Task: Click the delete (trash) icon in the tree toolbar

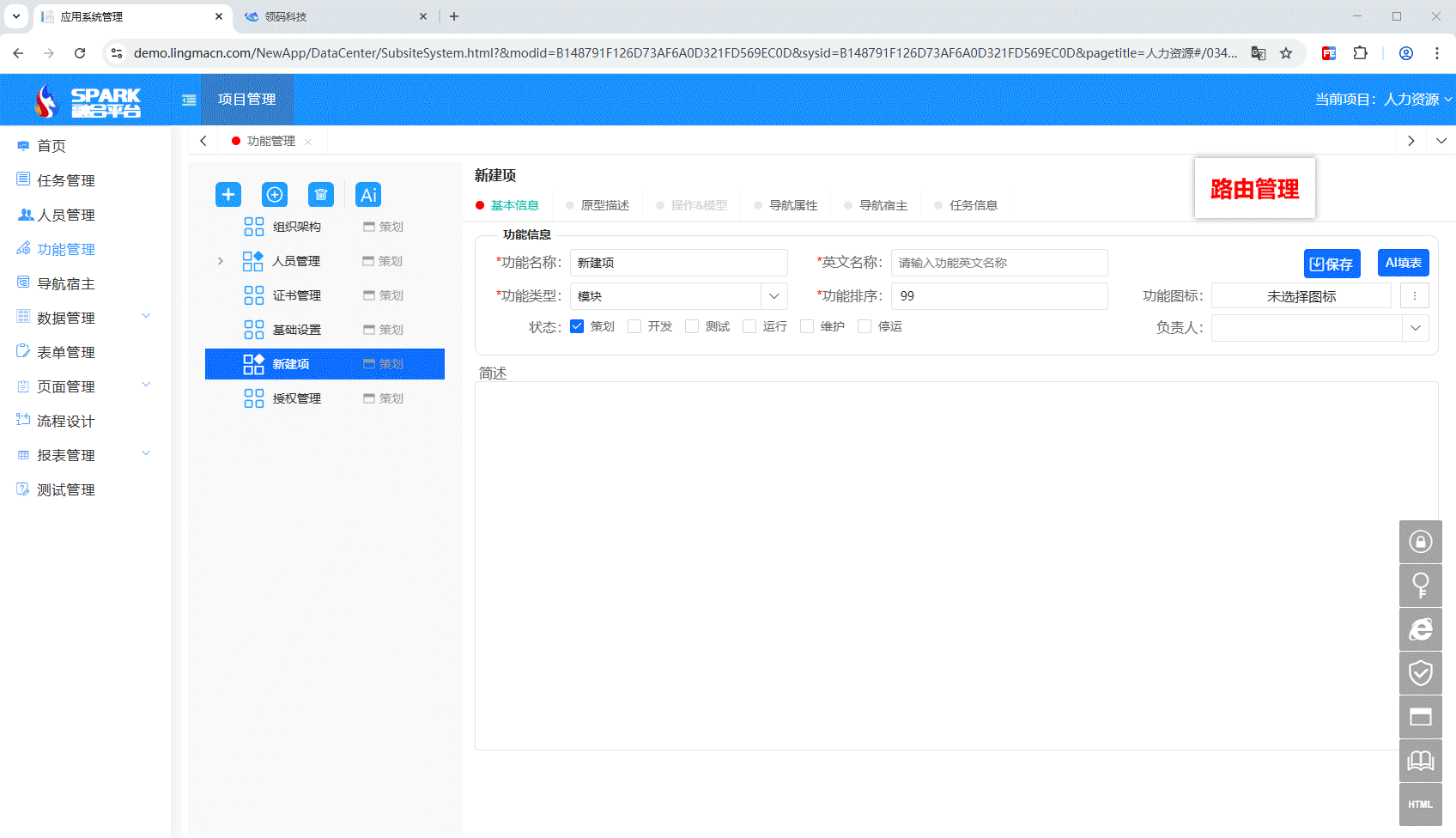Action: [321, 194]
